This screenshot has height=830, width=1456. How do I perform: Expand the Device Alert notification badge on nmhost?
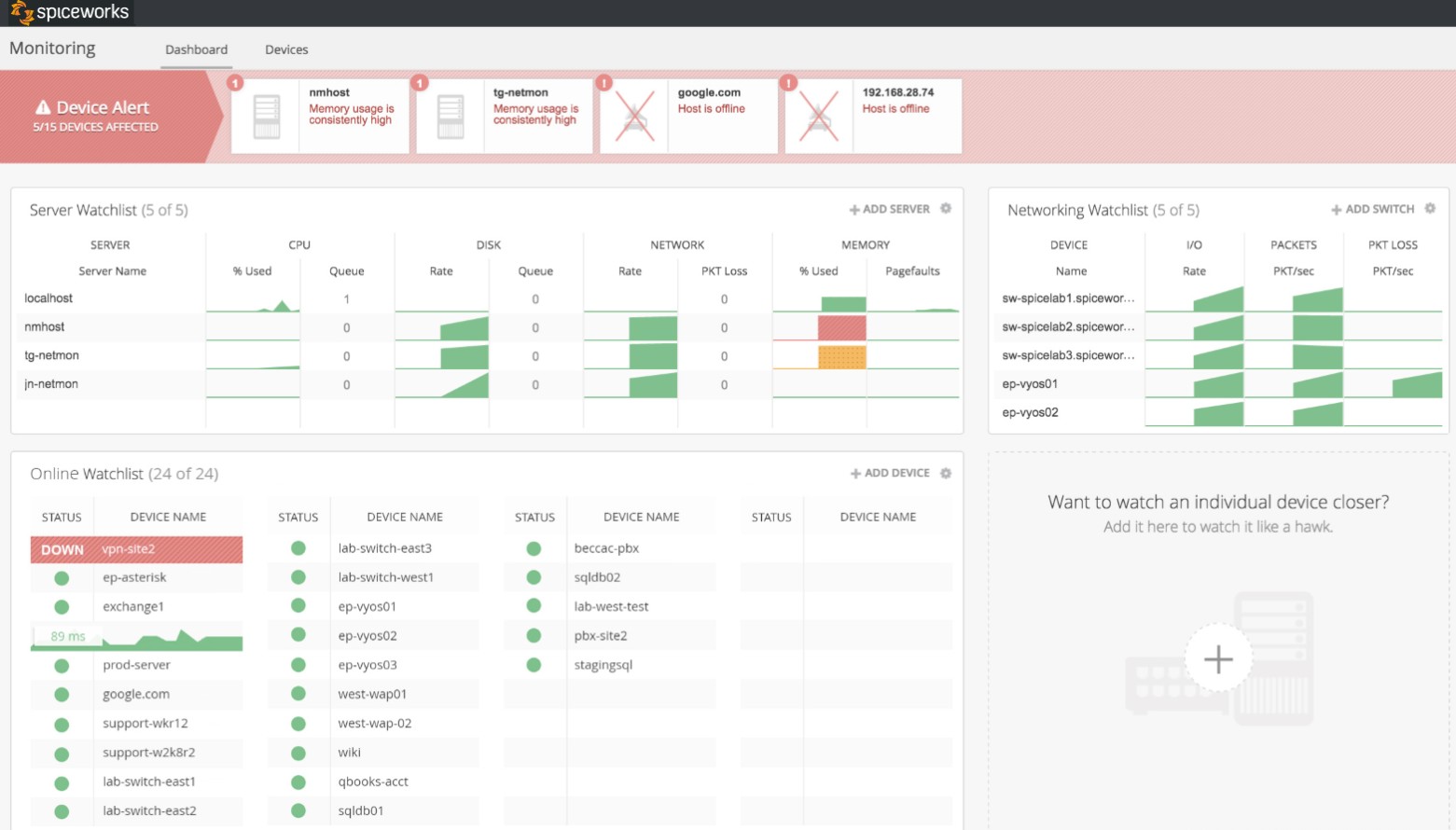pos(235,83)
